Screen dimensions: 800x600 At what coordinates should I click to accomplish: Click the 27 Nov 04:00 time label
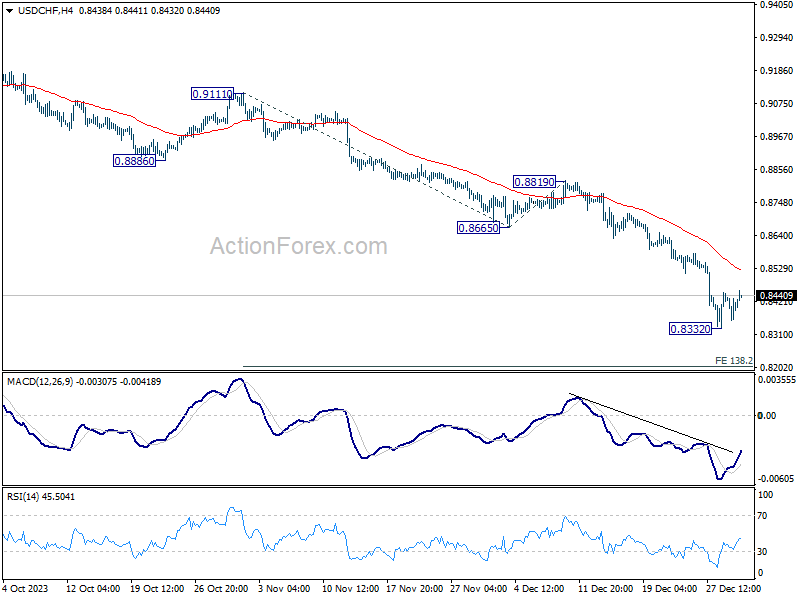[479, 589]
